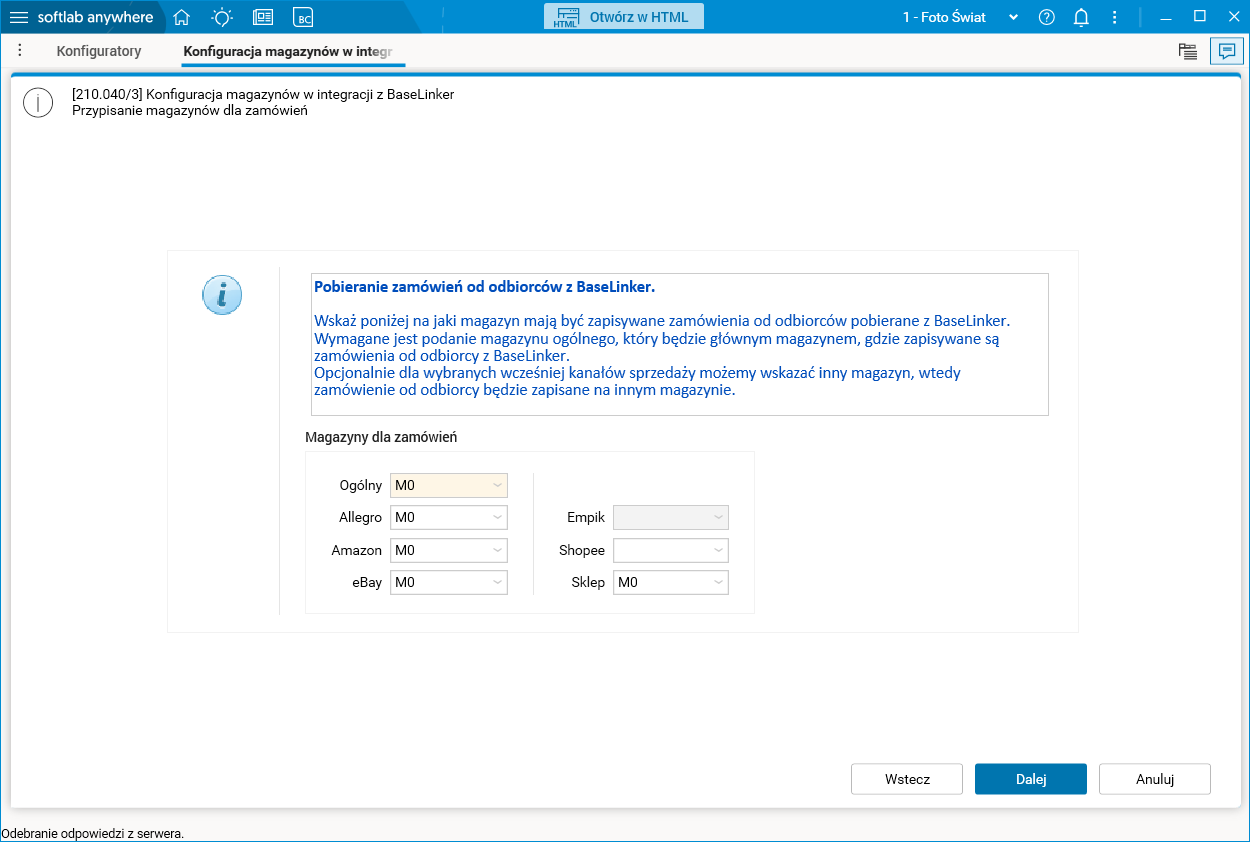Open the list panel icon at top right
Screen dimensions: 1250x842
1188,52
